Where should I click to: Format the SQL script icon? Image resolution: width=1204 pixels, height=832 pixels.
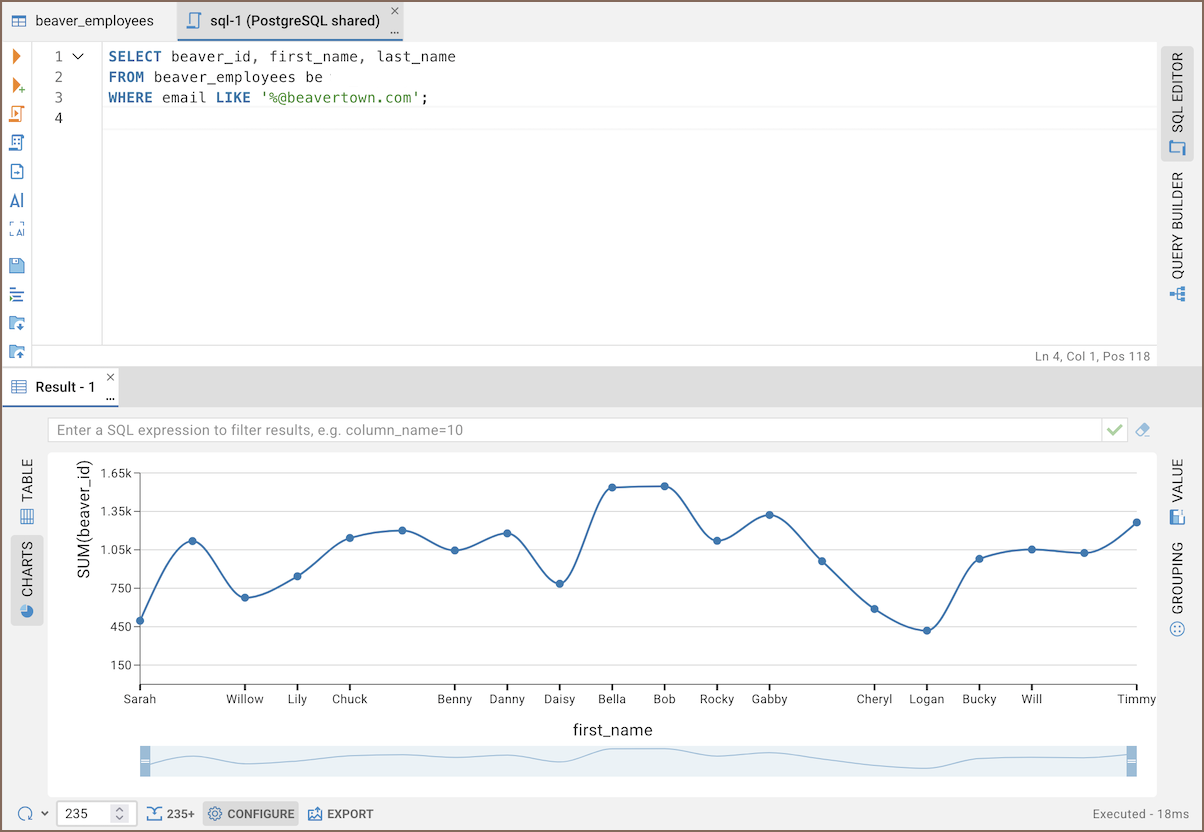coord(17,295)
